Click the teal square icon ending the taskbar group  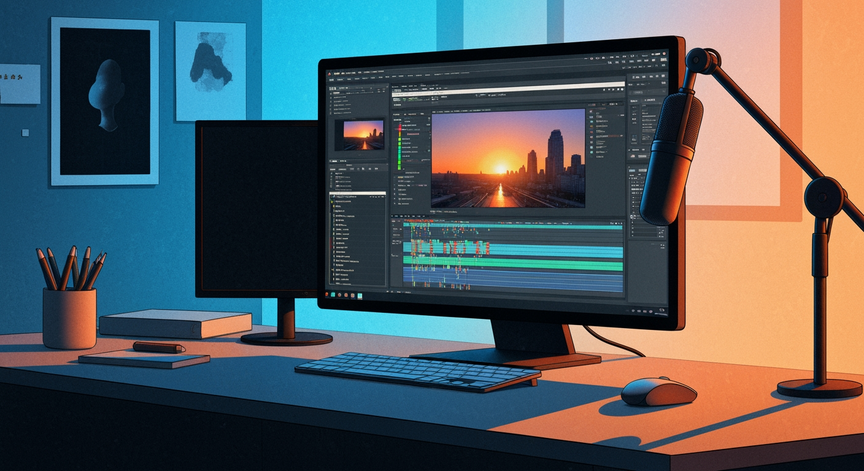tap(360, 296)
